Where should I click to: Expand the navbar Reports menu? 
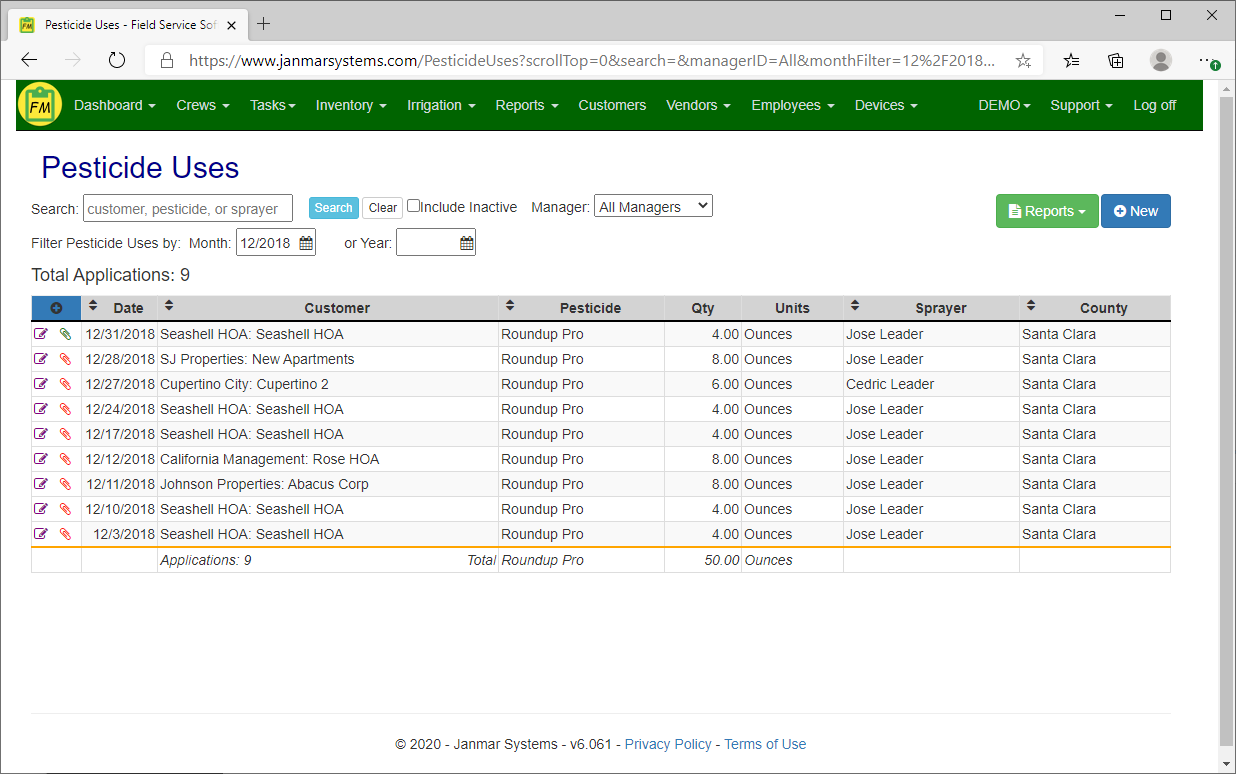pyautogui.click(x=527, y=105)
